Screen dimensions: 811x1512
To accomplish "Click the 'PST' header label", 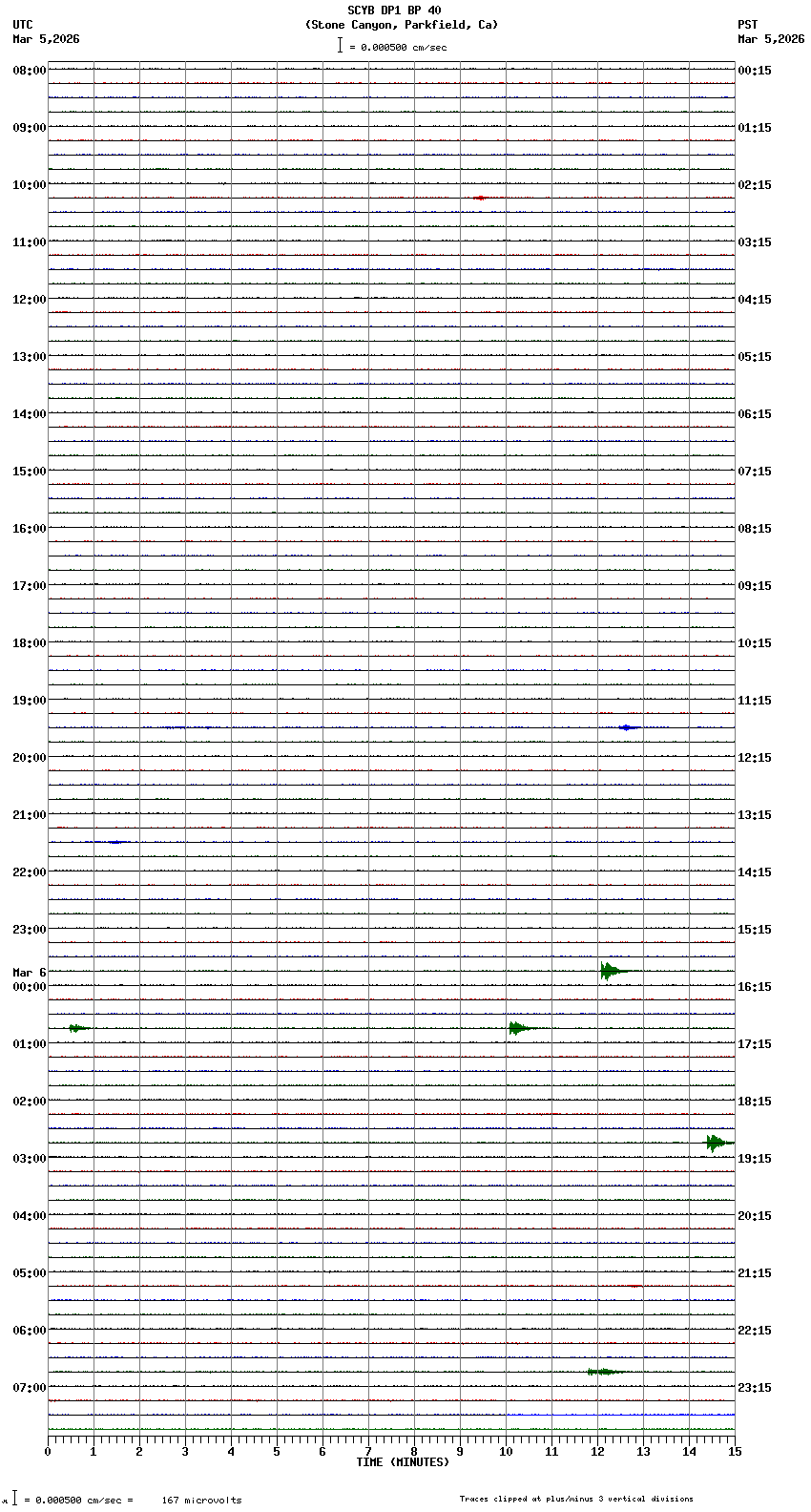I will pos(748,25).
